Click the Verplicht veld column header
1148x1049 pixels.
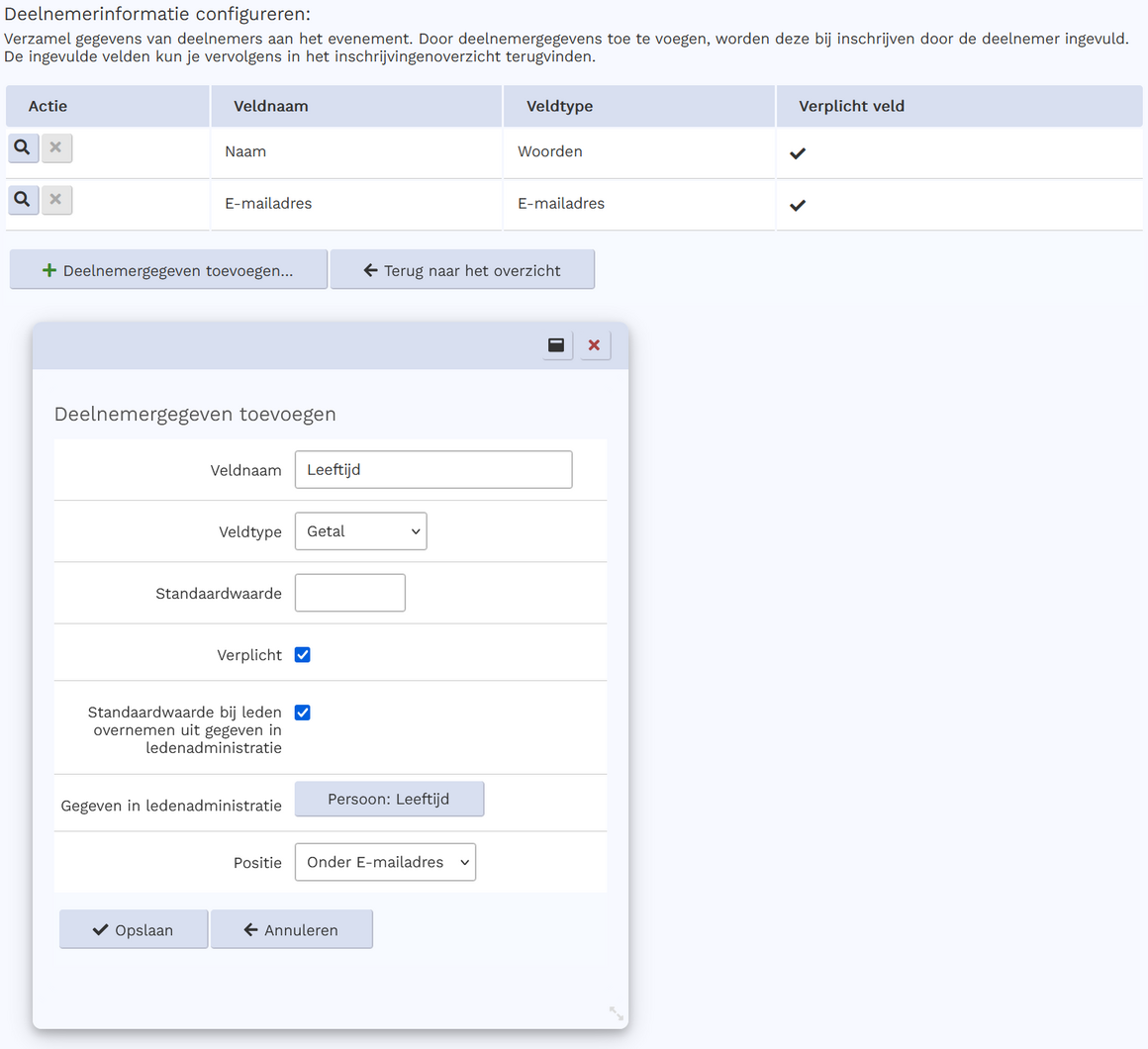(851, 106)
